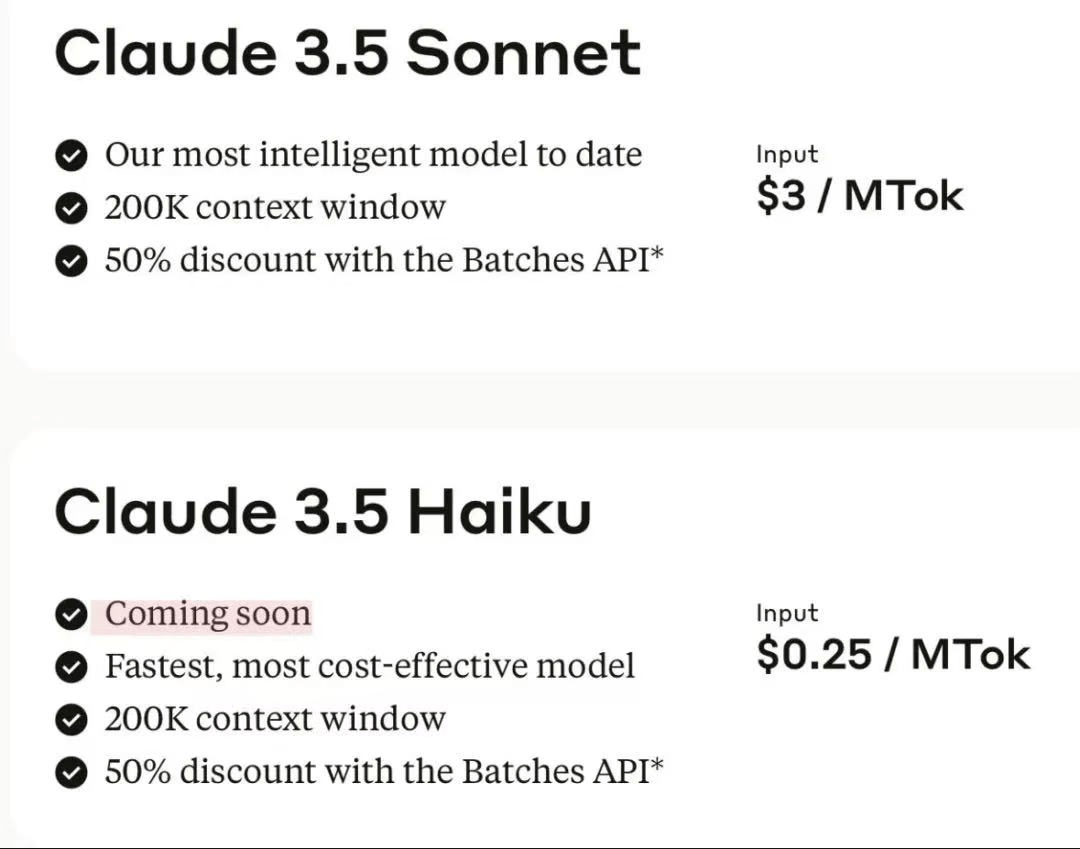Click the highlighted "Coming soon" text
This screenshot has height=849, width=1080.
coord(208,614)
